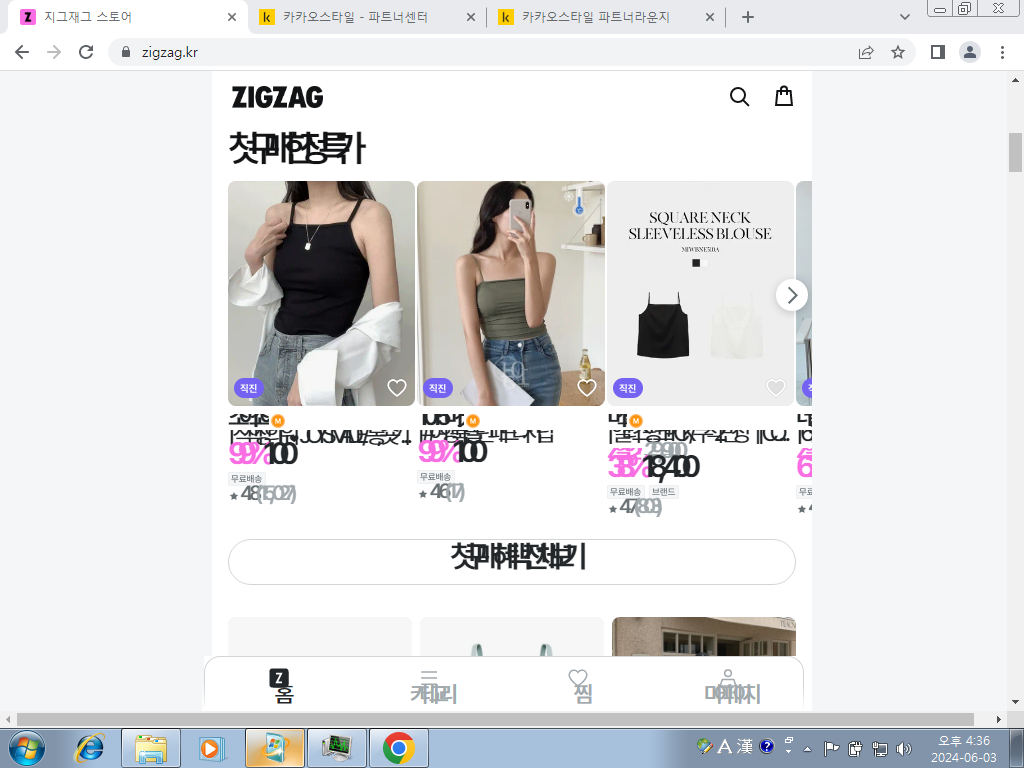Open the Square Neck Sleeveless Blouse image
The width and height of the screenshot is (1024, 768).
(x=700, y=293)
